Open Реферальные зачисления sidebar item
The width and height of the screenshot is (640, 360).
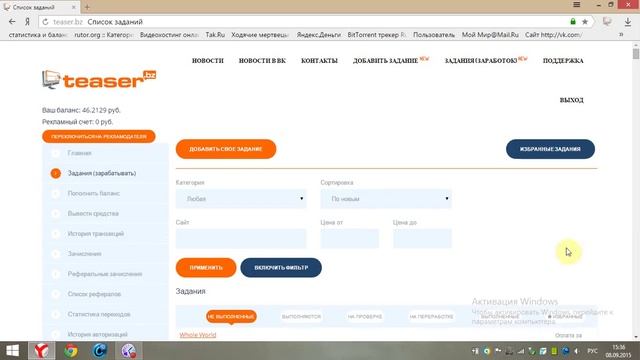point(105,274)
